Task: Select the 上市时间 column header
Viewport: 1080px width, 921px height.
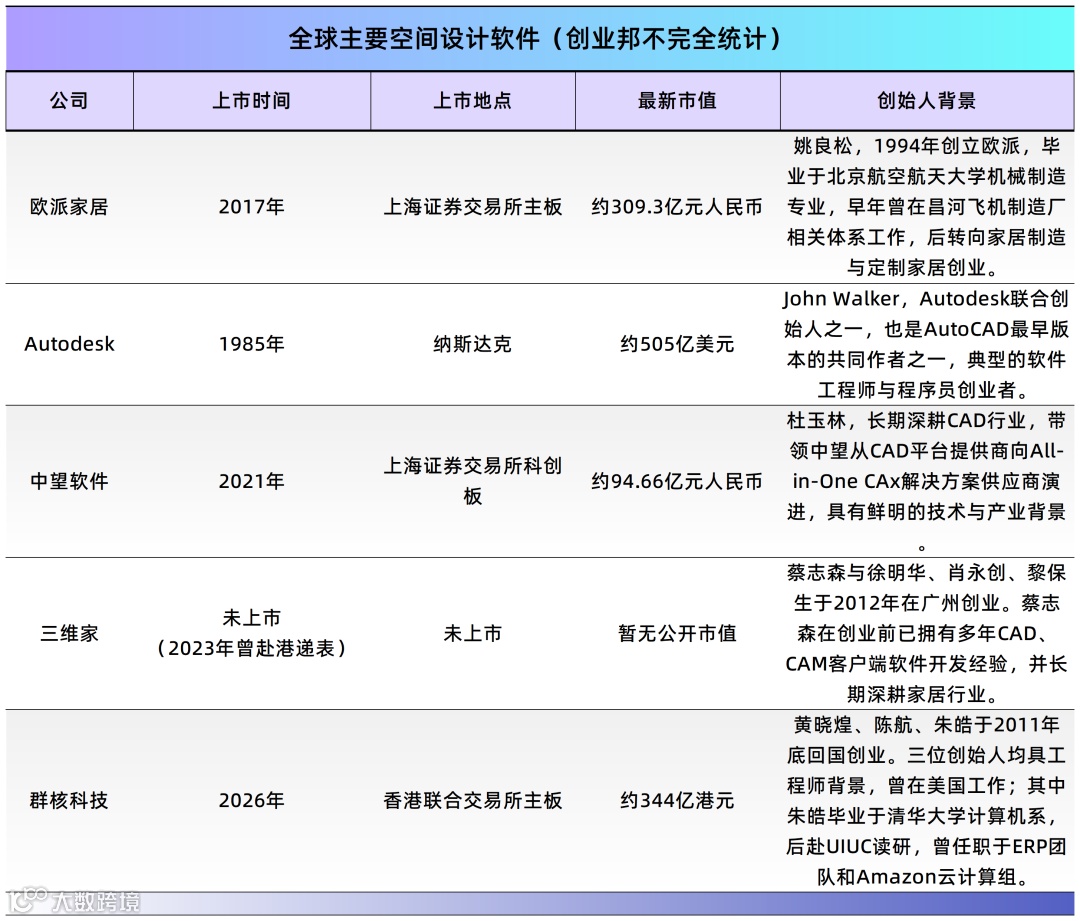Action: coord(251,101)
